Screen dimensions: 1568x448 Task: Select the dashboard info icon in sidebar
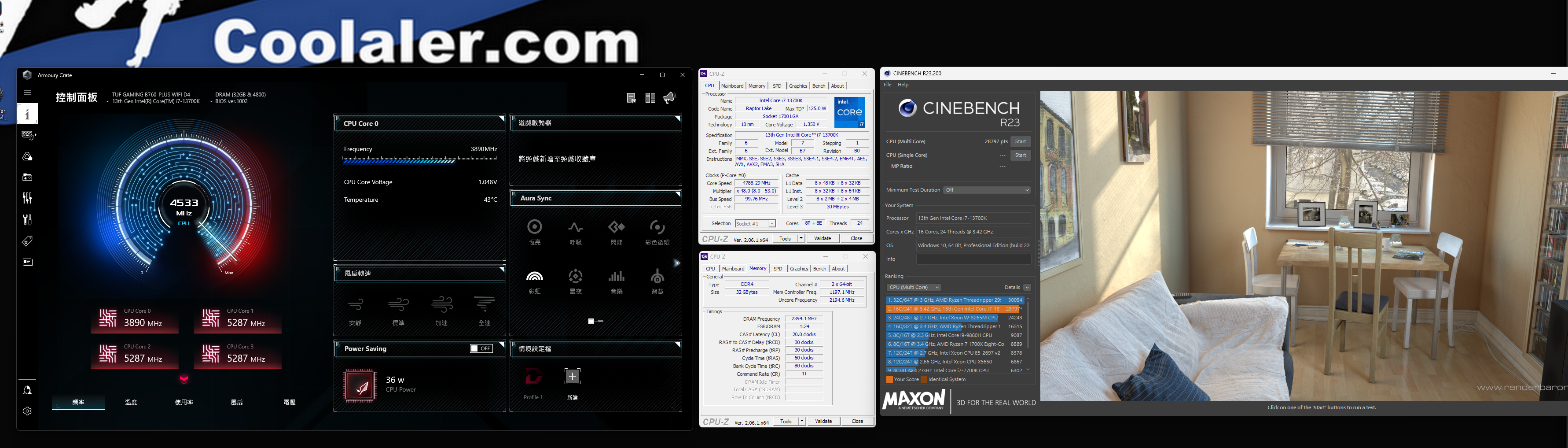pos(27,114)
